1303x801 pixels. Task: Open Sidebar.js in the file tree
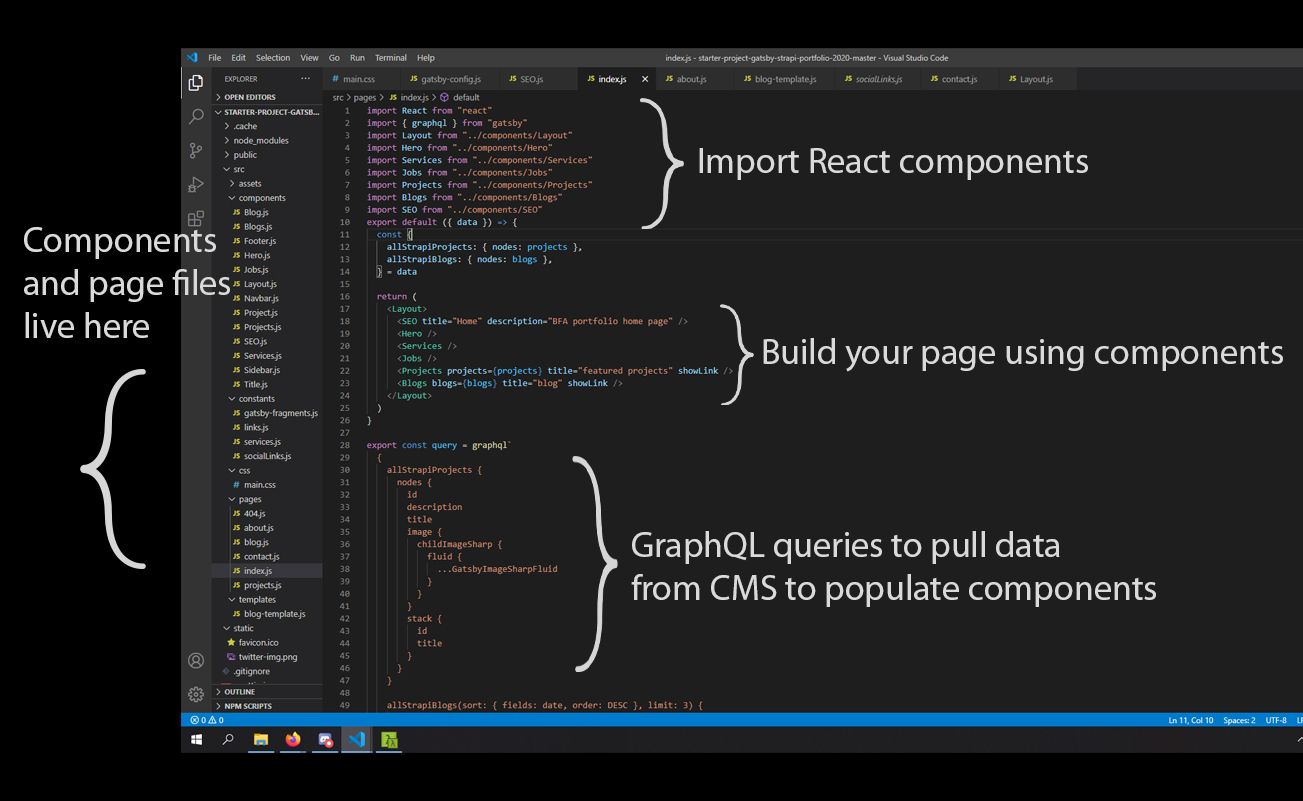(267, 370)
